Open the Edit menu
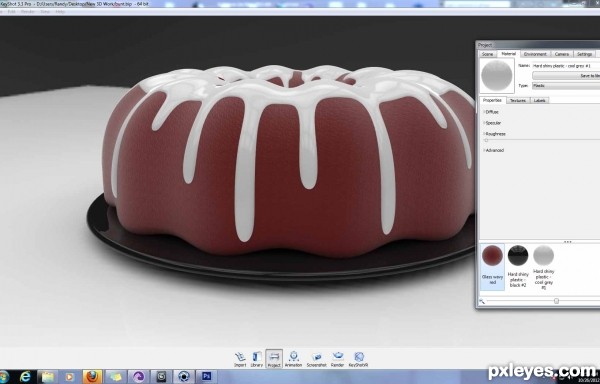Viewport: 600px width, 384px height. 12,12
